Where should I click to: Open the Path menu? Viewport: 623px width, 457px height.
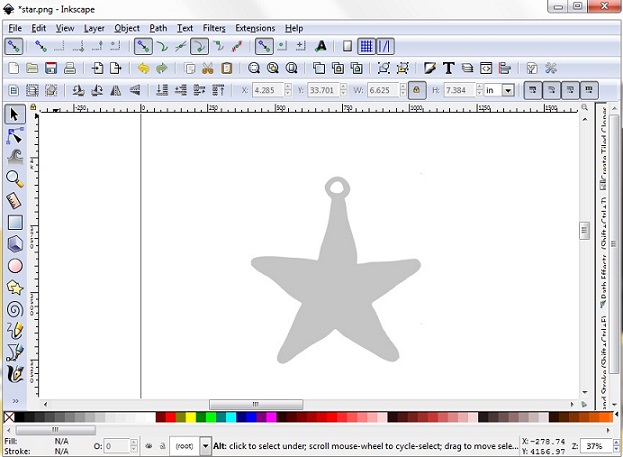pos(158,28)
